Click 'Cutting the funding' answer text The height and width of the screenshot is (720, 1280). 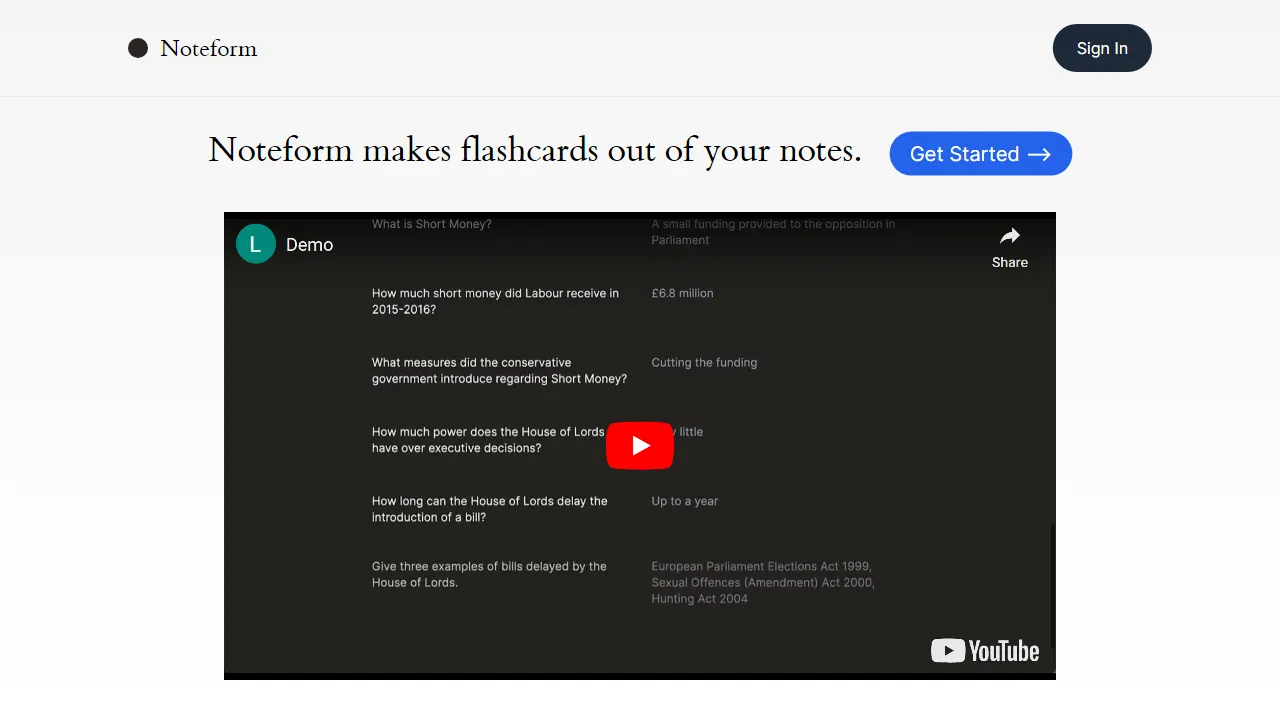704,362
